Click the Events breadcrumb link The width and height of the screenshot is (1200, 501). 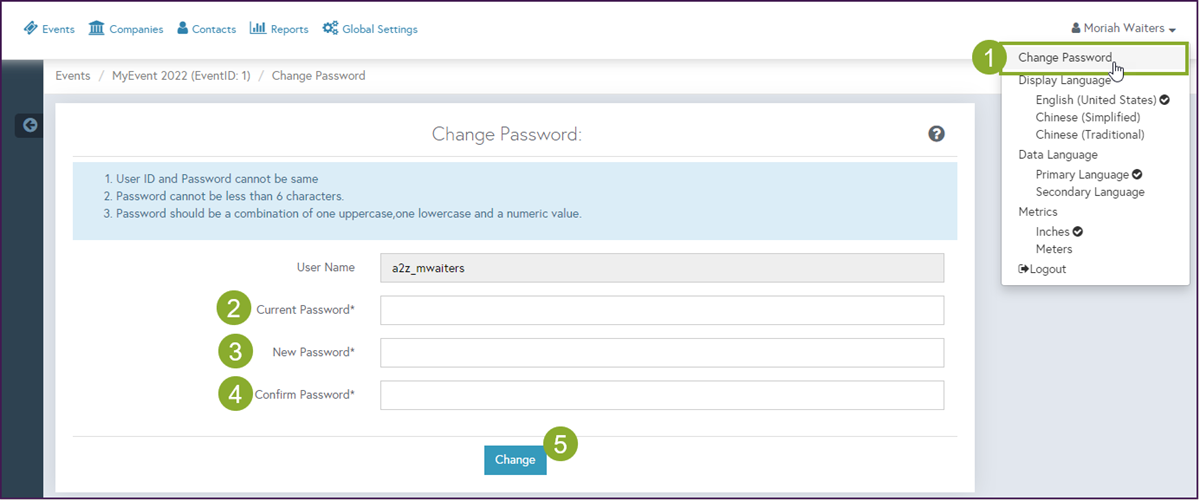click(73, 76)
